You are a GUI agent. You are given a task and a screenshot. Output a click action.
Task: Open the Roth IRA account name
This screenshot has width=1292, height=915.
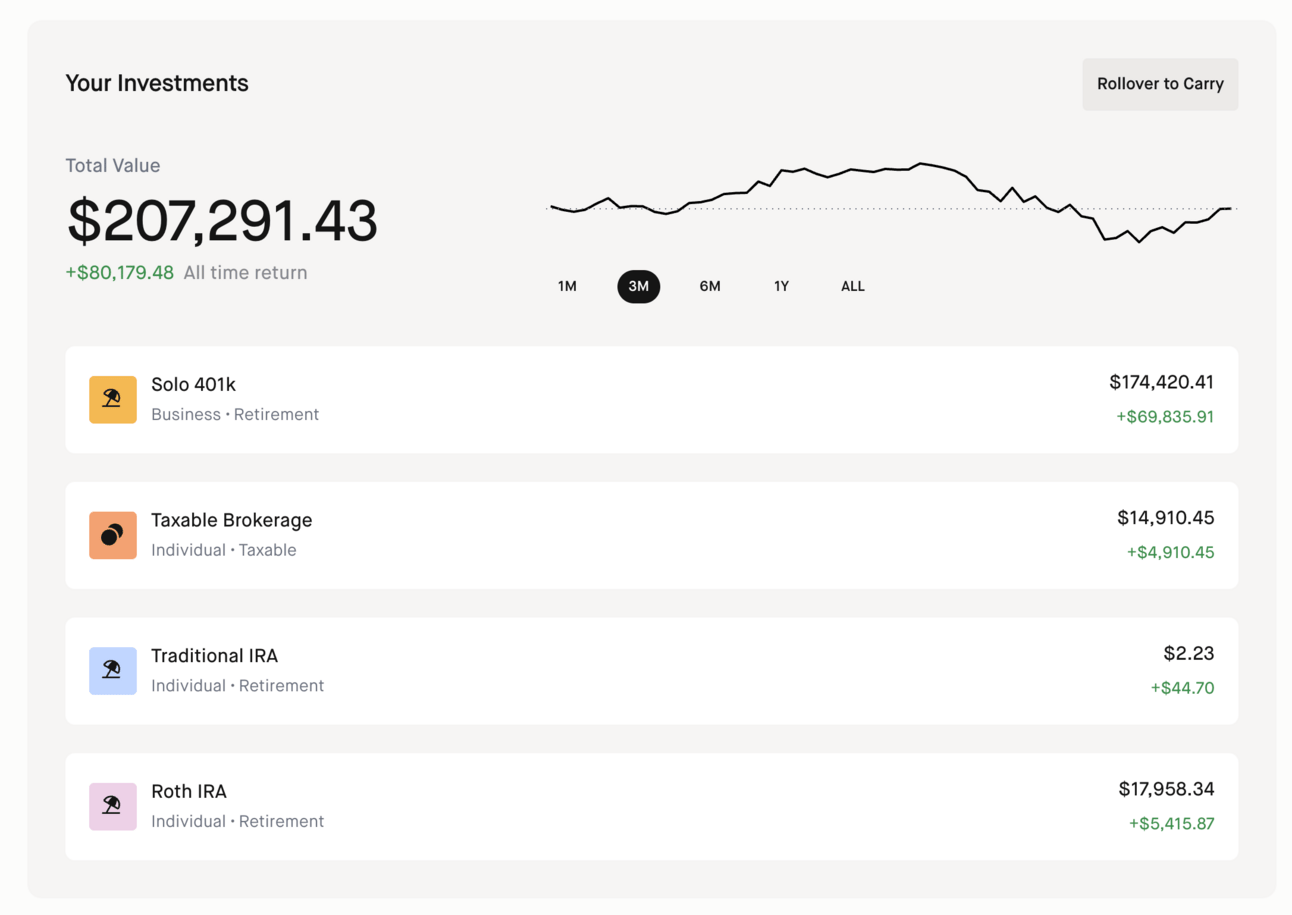click(x=189, y=792)
